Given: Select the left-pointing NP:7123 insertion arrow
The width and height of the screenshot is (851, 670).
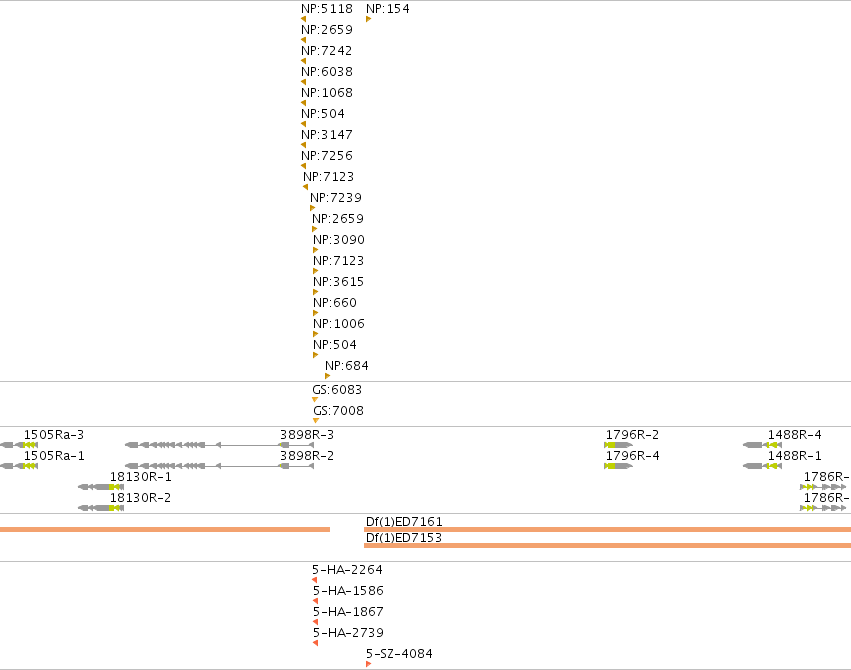Looking at the screenshot, I should pos(306,187).
